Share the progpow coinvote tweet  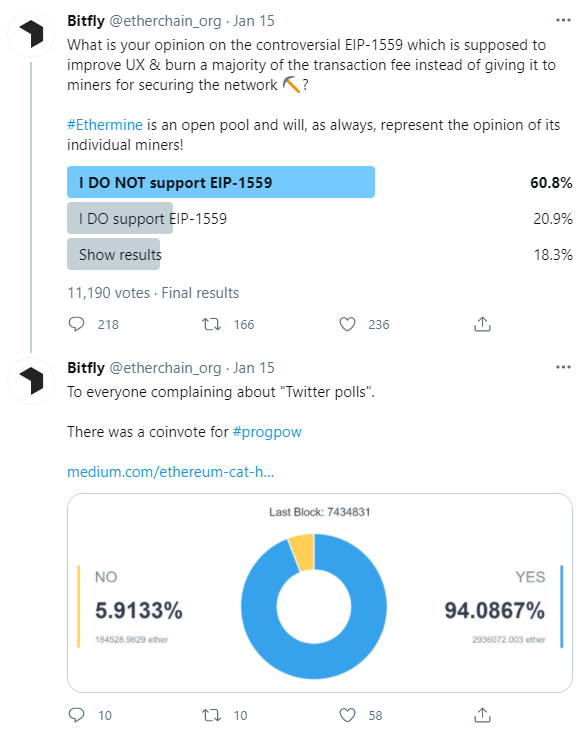tap(482, 715)
